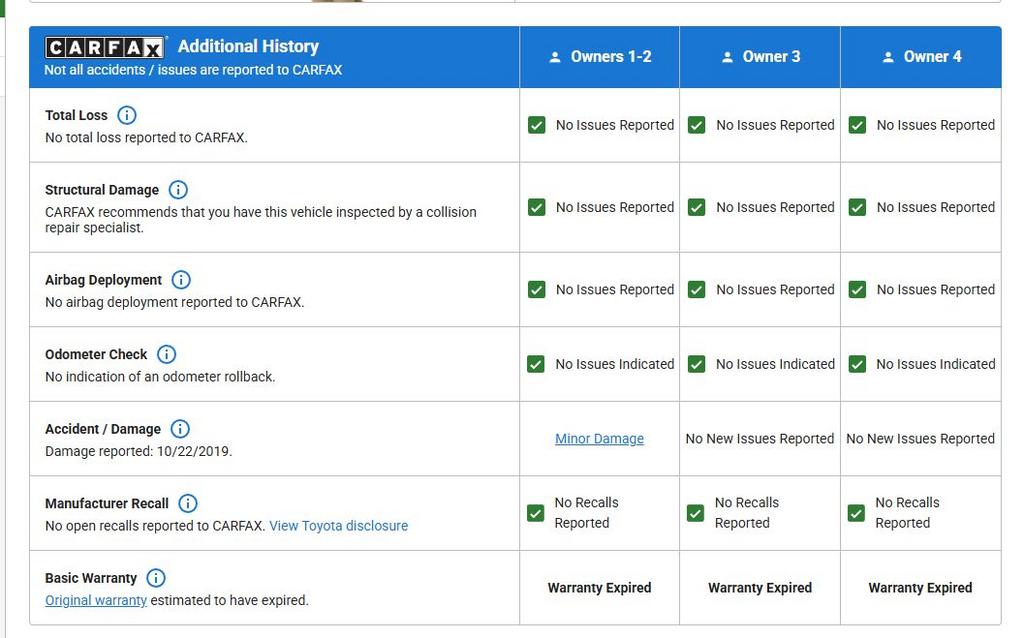Follow the Original warranty link
1024x638 pixels.
(x=96, y=601)
